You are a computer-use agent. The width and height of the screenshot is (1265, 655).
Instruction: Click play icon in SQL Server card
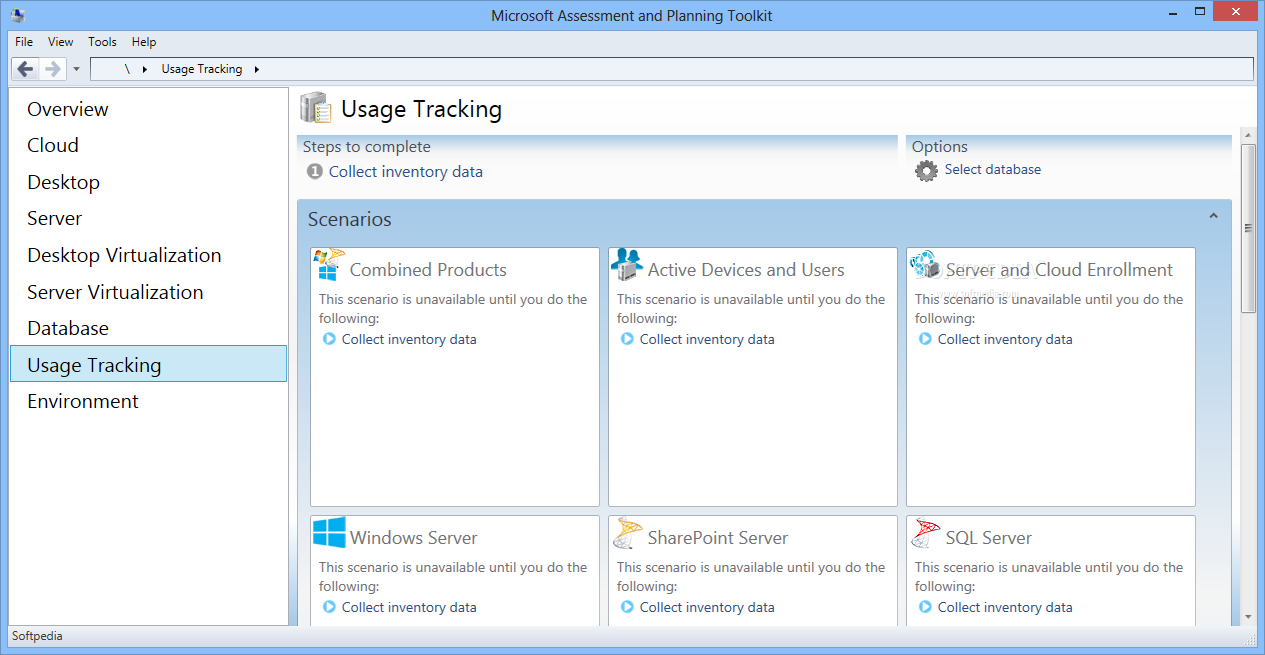click(925, 607)
